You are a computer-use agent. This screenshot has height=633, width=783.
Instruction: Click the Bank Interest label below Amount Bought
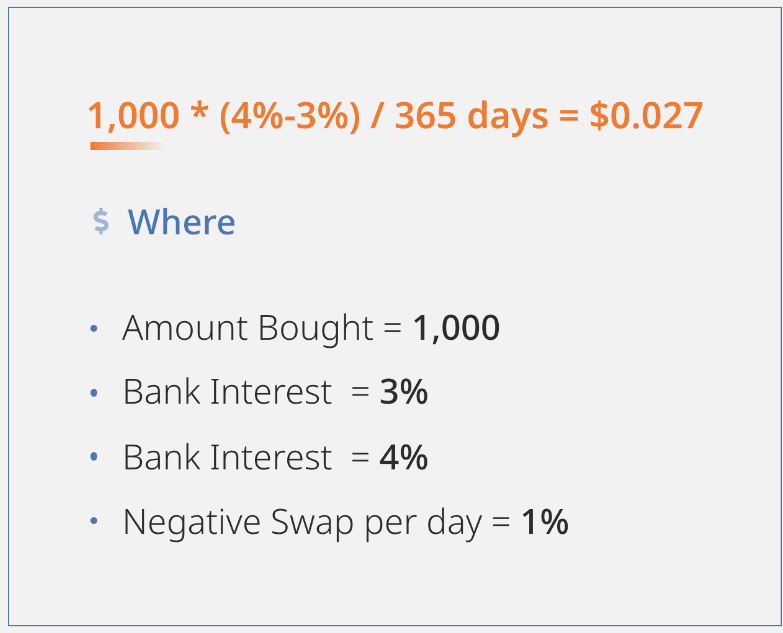coord(227,392)
